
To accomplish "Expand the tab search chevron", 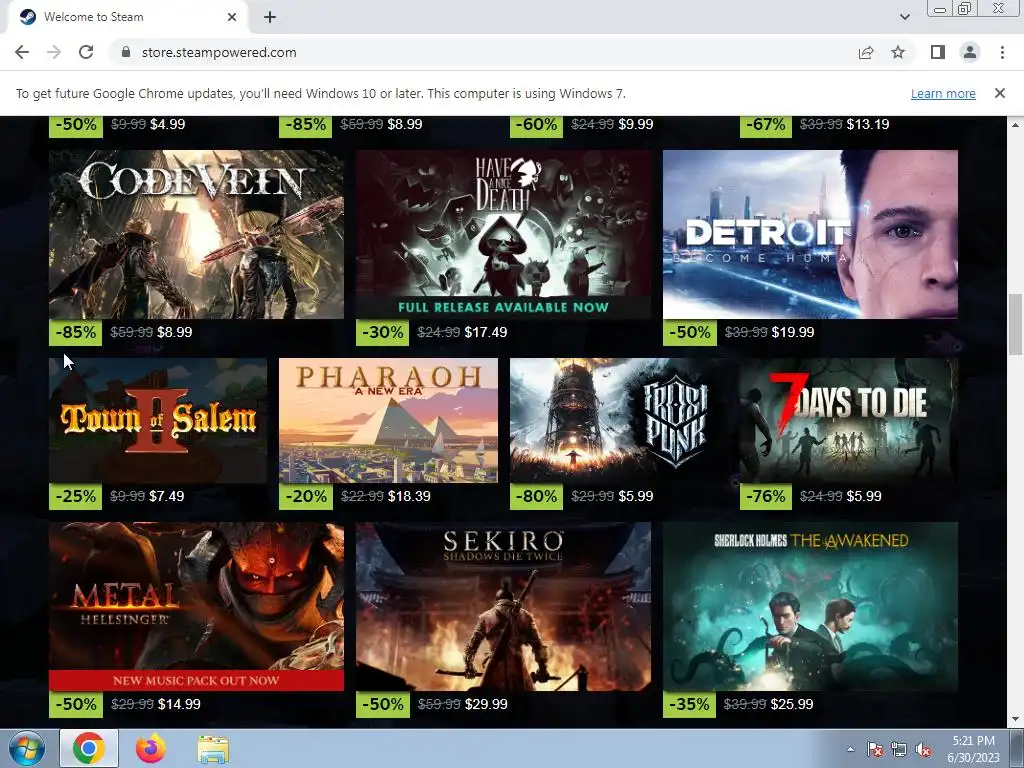I will click(904, 17).
